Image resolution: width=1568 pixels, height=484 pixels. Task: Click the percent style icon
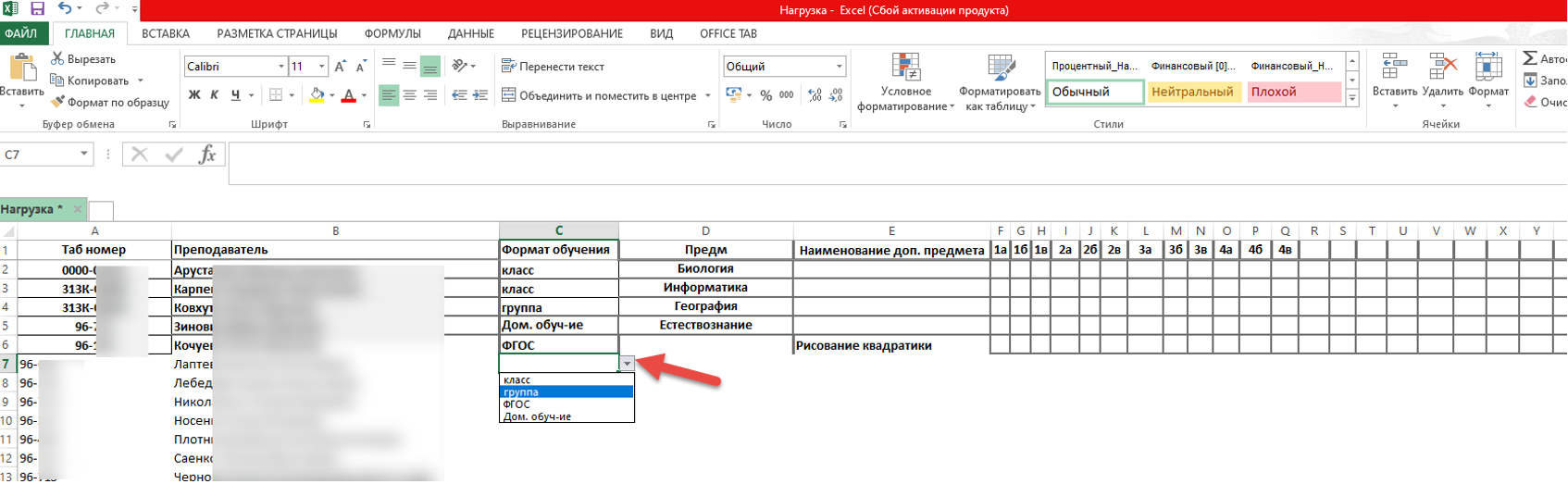coord(765,95)
